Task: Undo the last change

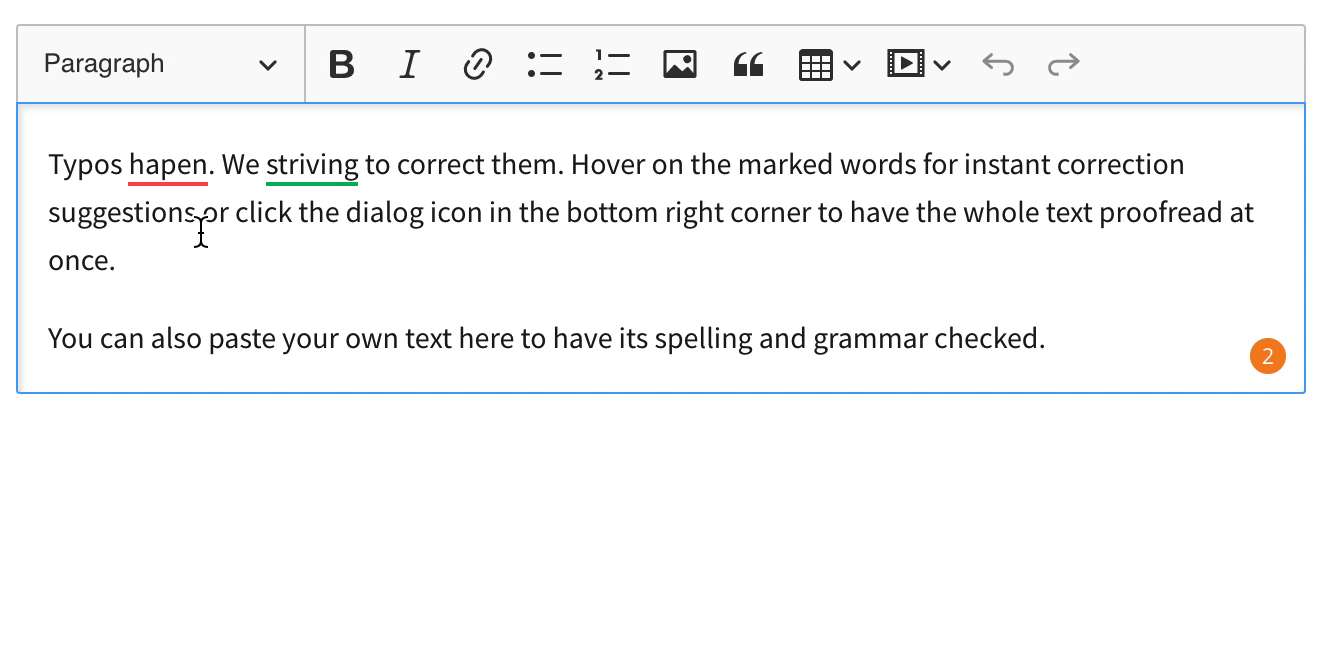Action: [x=998, y=64]
